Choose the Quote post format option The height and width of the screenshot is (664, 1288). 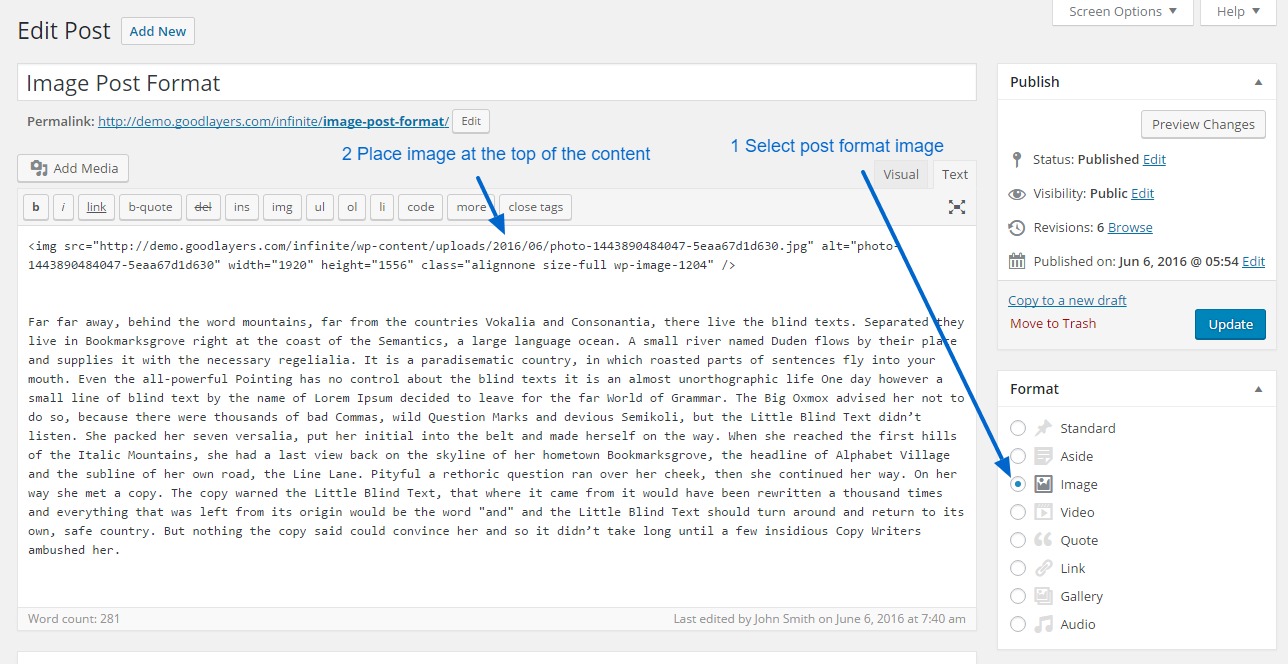(1018, 540)
